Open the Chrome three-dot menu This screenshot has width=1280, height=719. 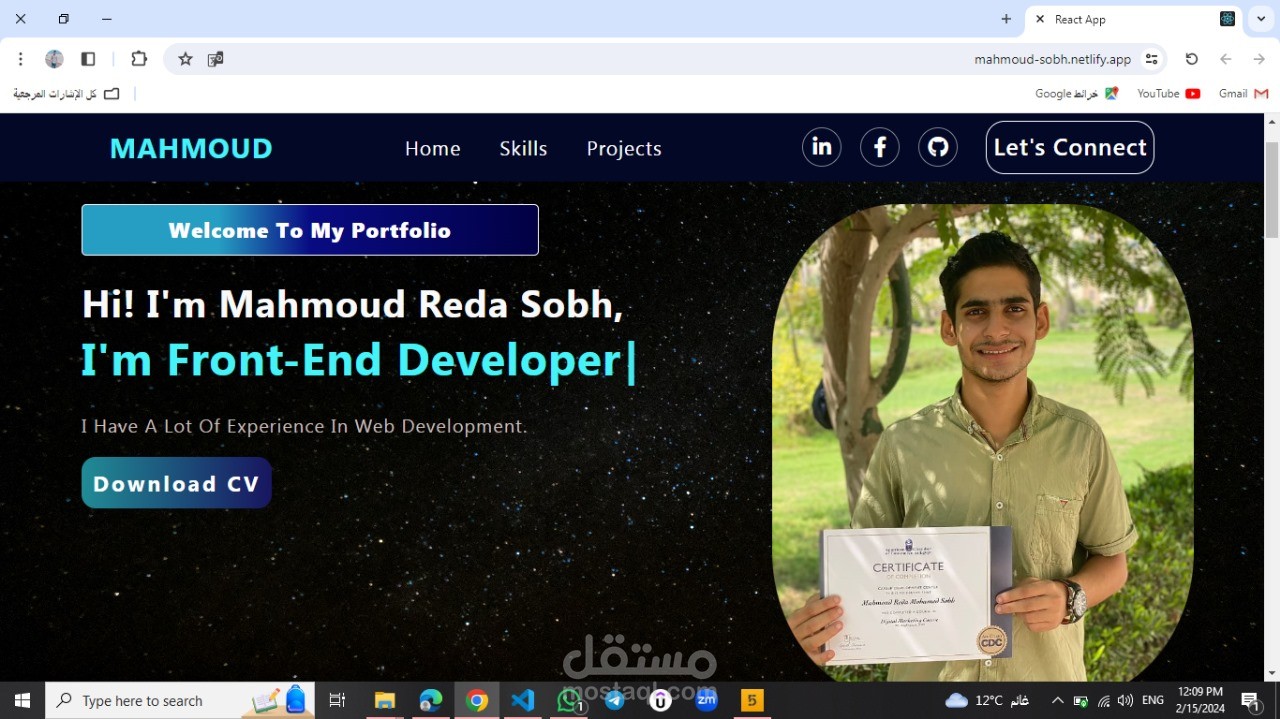point(20,59)
